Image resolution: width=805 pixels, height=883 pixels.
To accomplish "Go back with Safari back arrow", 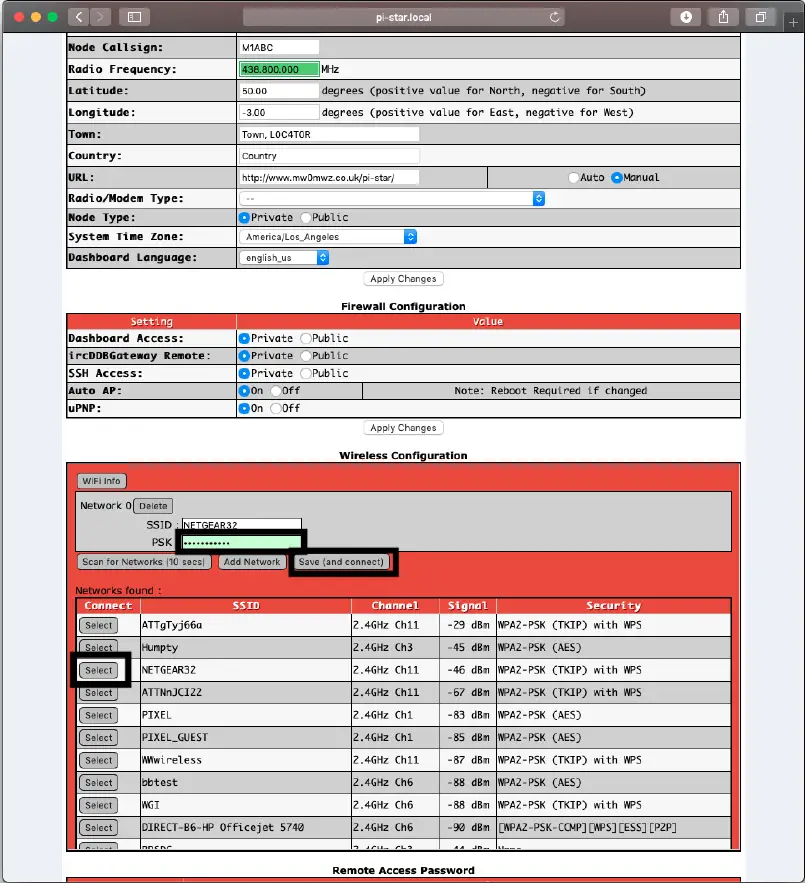I will [x=79, y=17].
